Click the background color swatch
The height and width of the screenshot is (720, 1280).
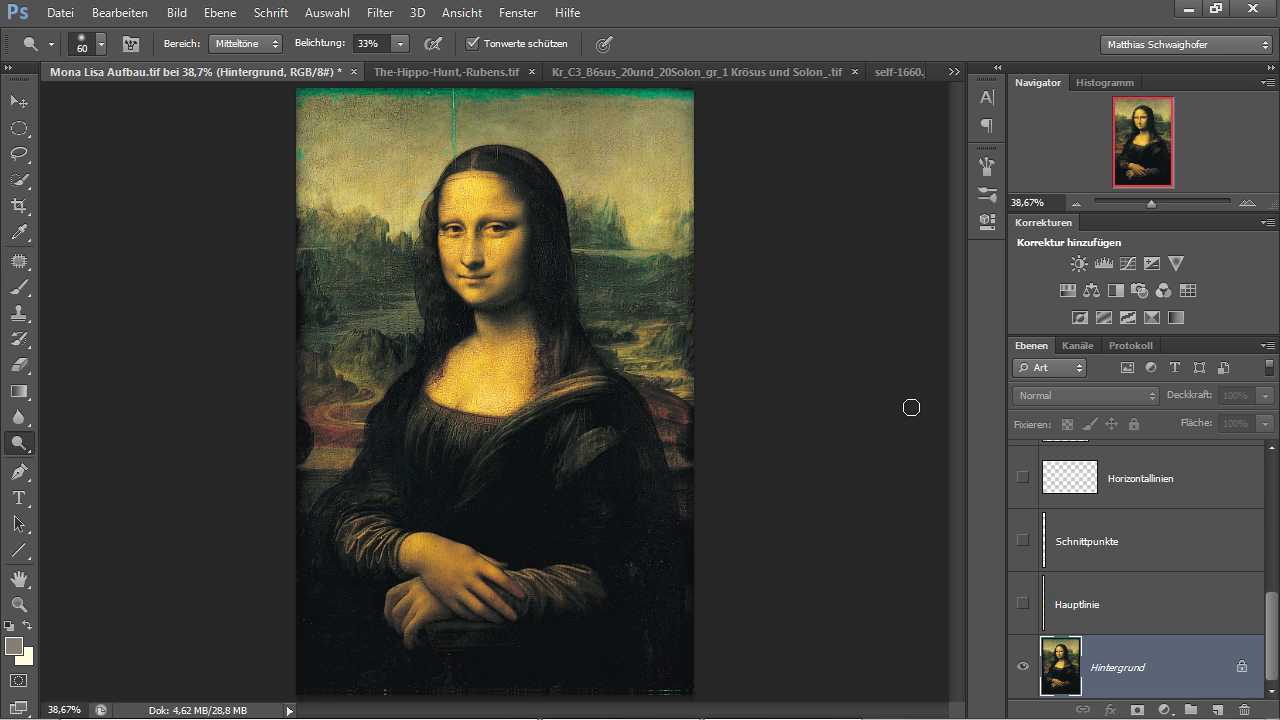(26, 658)
